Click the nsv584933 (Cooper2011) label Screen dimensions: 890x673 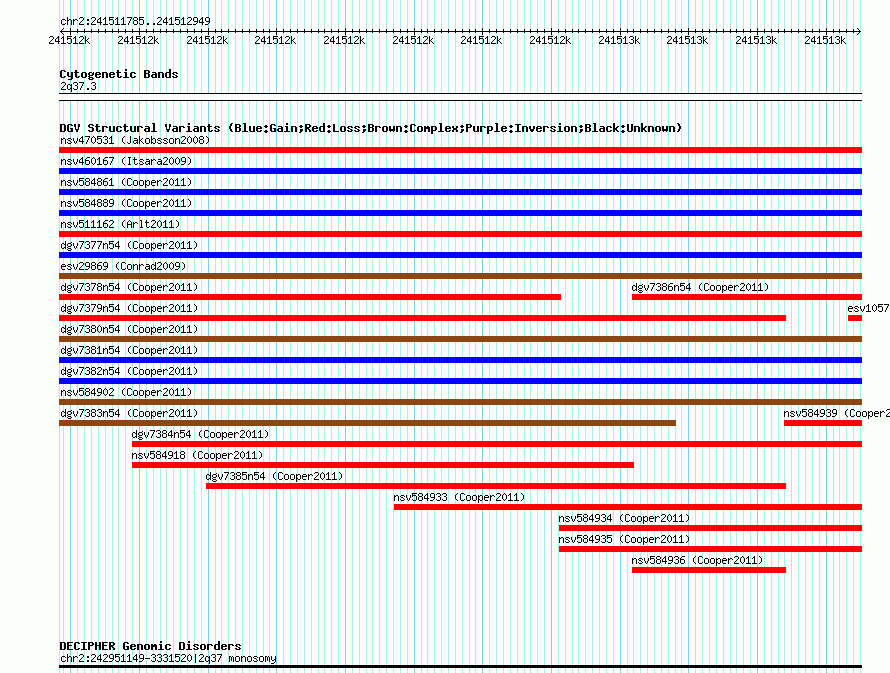pos(459,497)
